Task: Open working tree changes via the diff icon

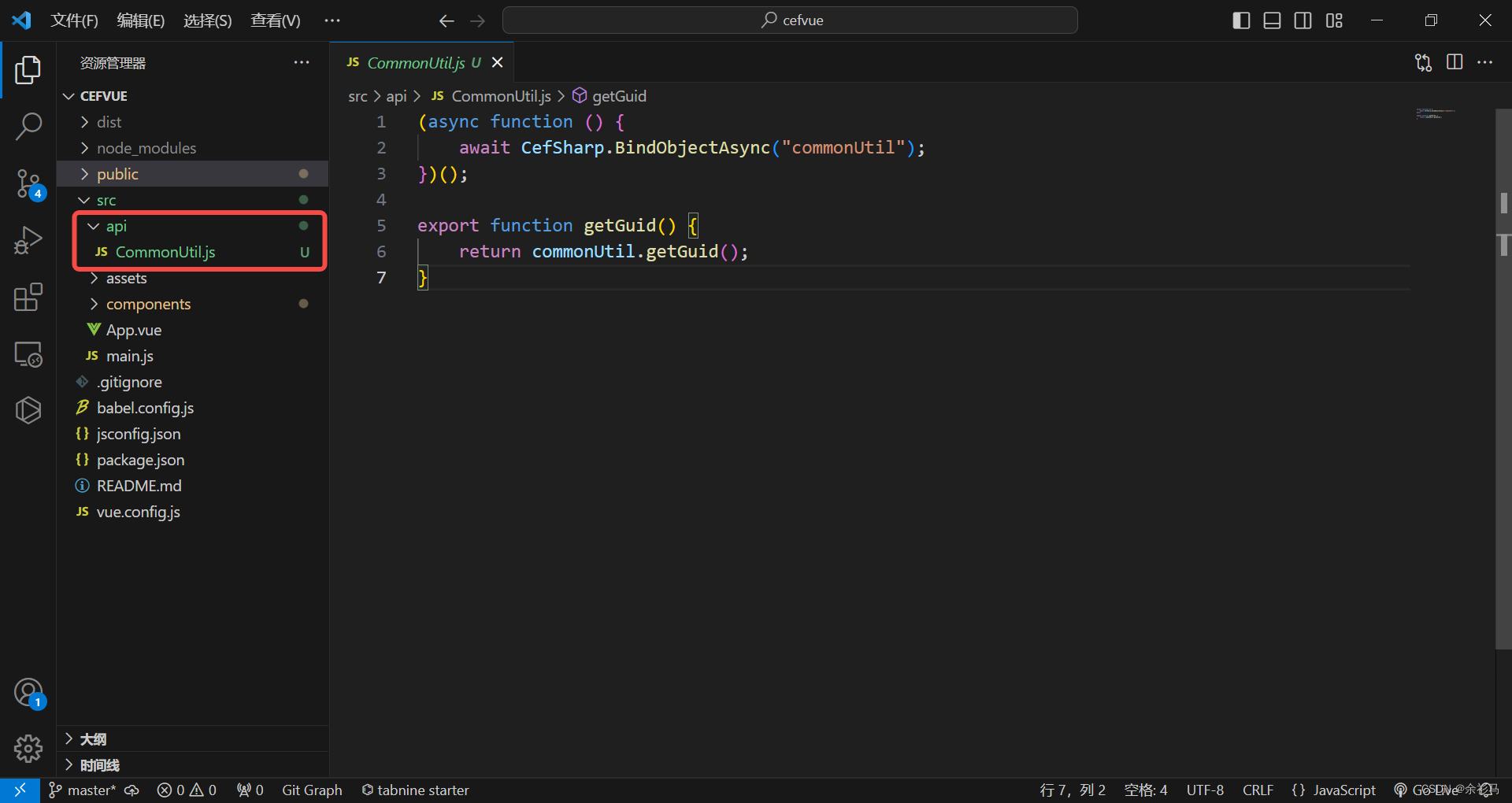Action: pos(1423,62)
